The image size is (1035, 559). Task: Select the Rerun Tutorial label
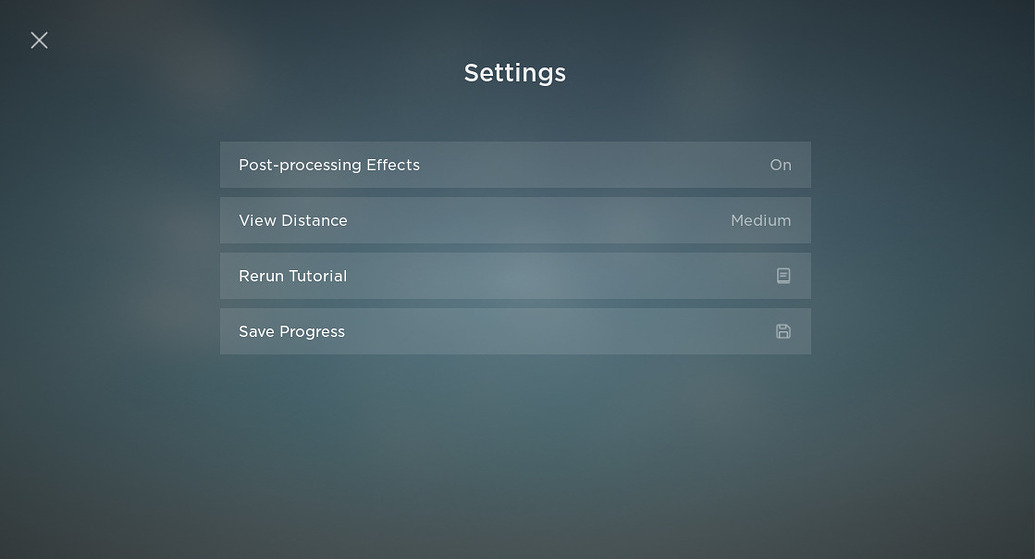point(293,276)
